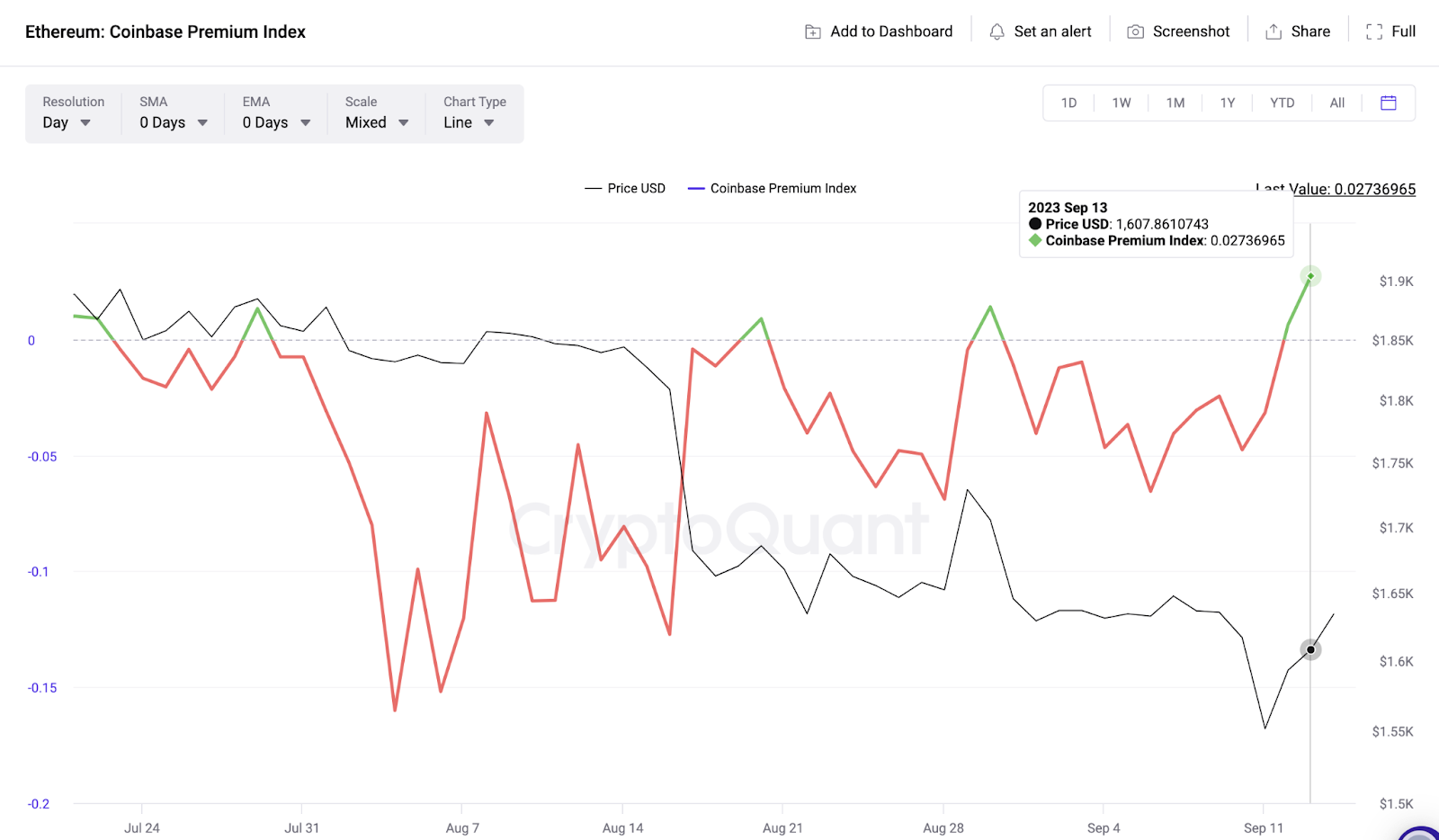
Task: Select the 1M time range
Action: point(1175,103)
